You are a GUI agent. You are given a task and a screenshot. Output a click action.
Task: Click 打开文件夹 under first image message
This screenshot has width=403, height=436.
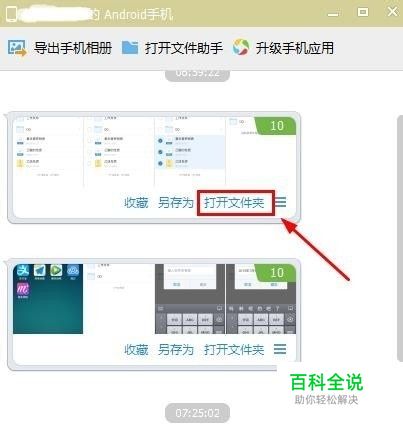tap(234, 203)
